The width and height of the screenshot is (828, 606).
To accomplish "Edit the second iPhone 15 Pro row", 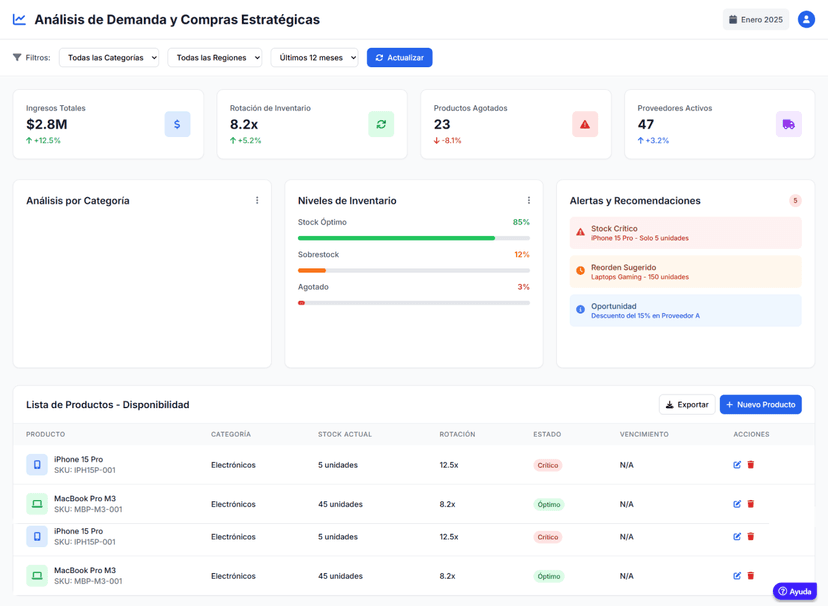I will pos(737,536).
